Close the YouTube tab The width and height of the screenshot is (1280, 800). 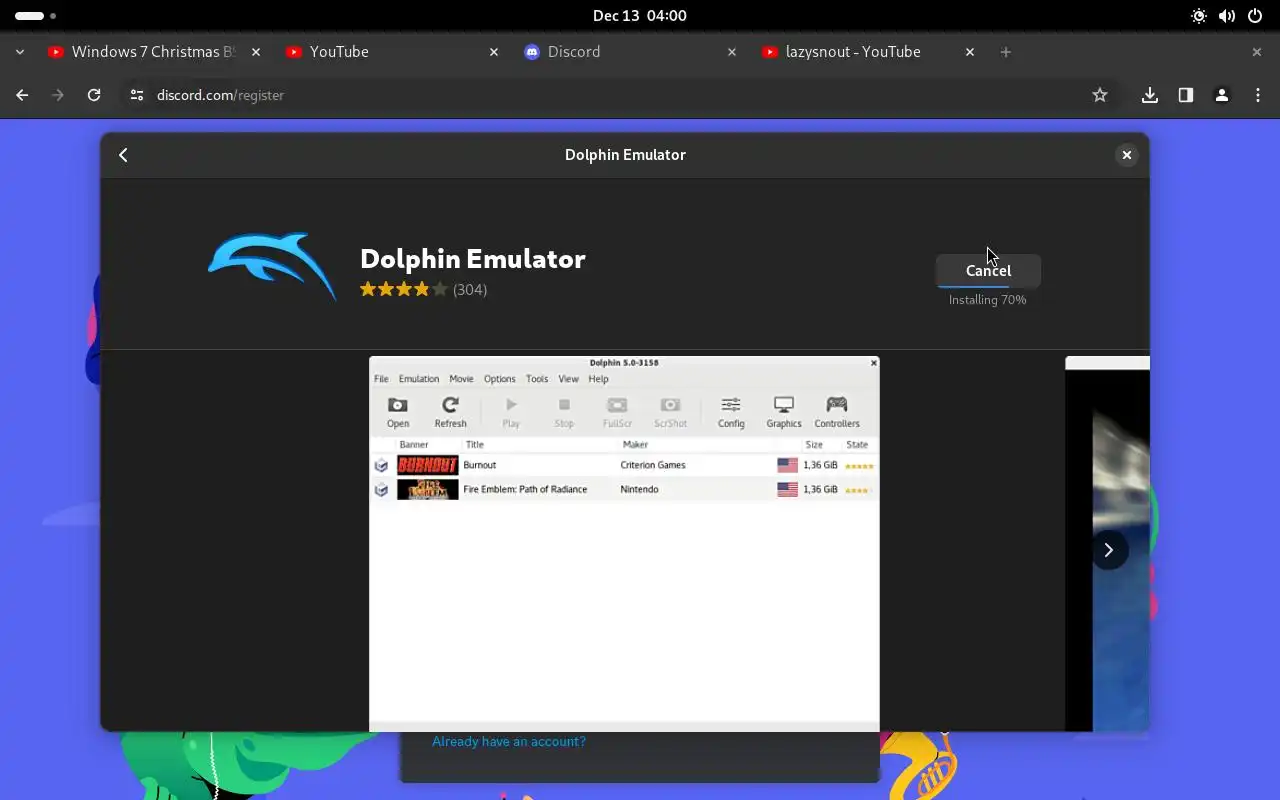tap(493, 52)
